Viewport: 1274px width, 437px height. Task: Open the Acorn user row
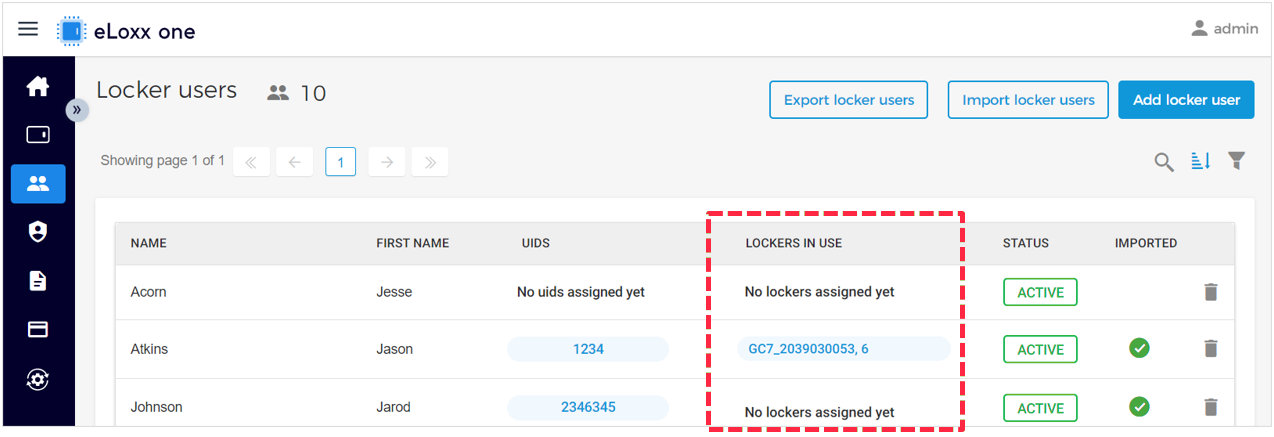click(675, 292)
